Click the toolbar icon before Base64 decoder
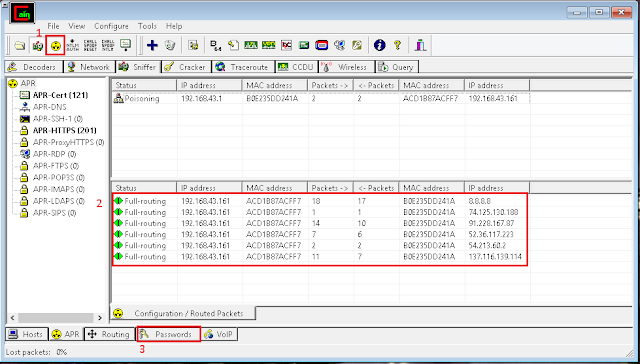 193,45
